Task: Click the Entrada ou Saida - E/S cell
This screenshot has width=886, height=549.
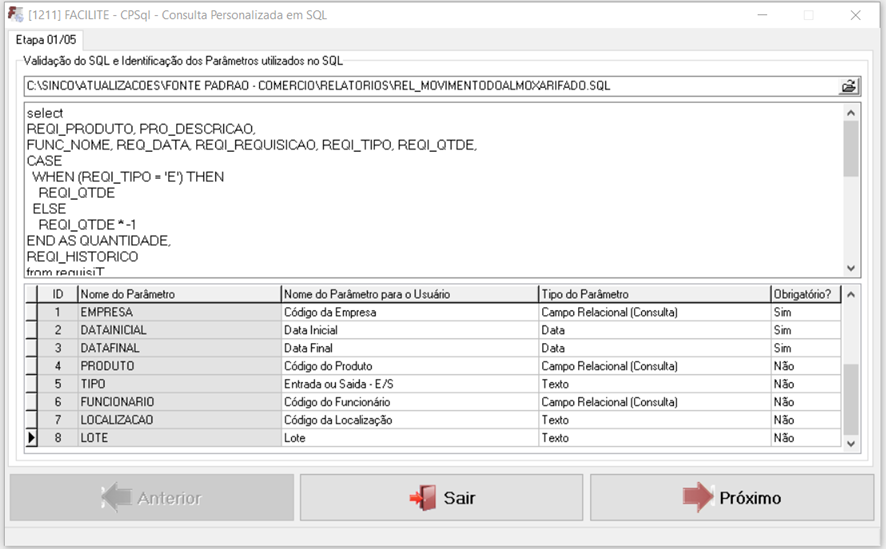Action: coord(410,384)
